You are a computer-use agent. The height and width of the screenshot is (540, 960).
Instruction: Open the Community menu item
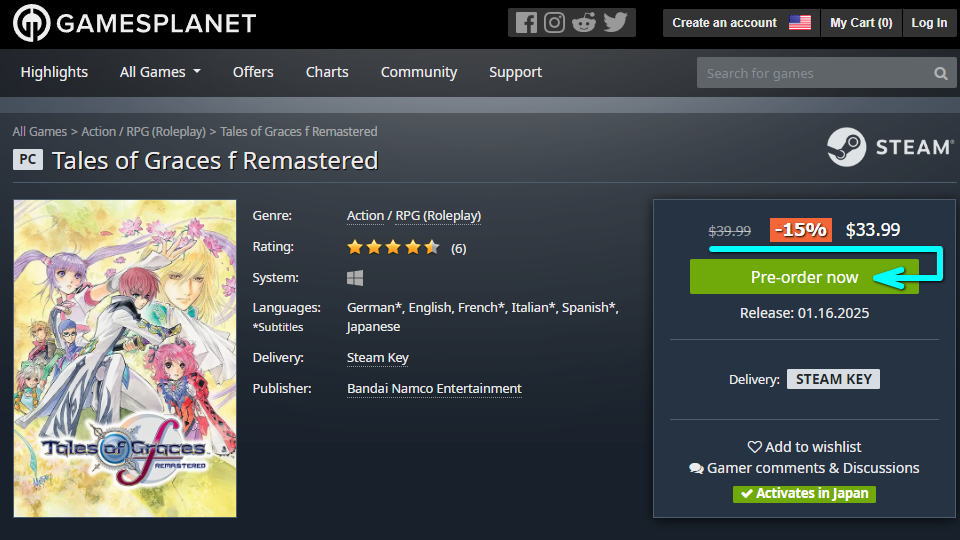tap(419, 72)
